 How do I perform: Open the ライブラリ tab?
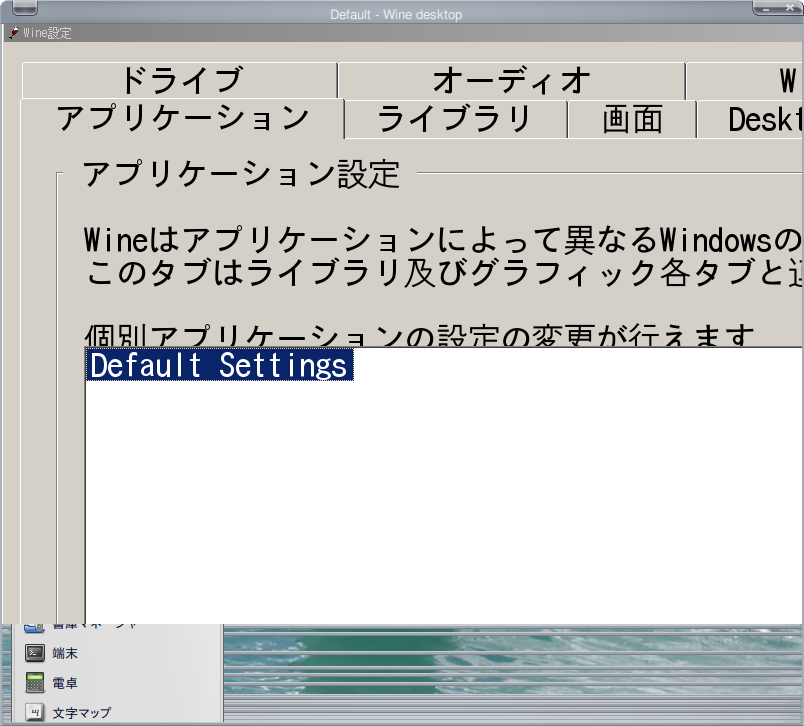click(x=455, y=119)
